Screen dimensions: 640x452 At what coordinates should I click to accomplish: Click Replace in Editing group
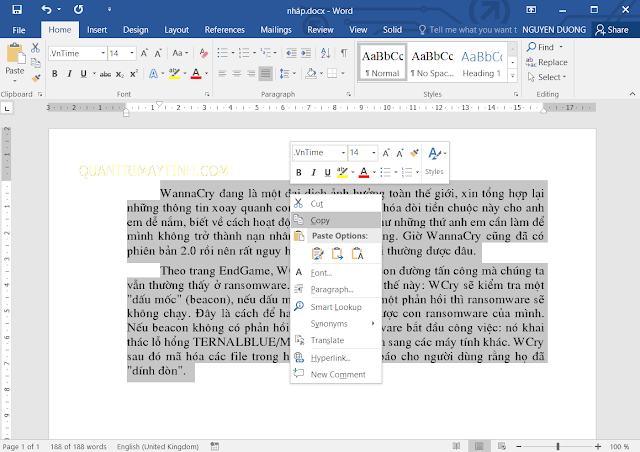click(547, 62)
